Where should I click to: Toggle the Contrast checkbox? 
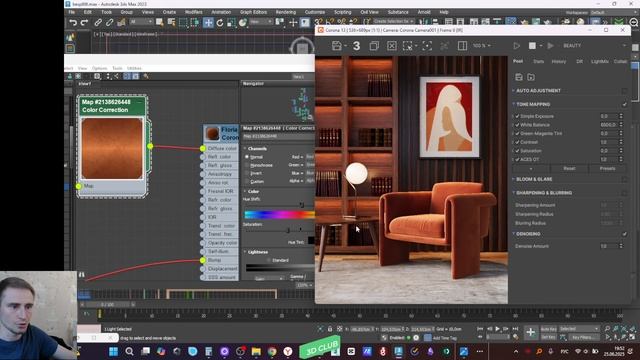click(517, 142)
